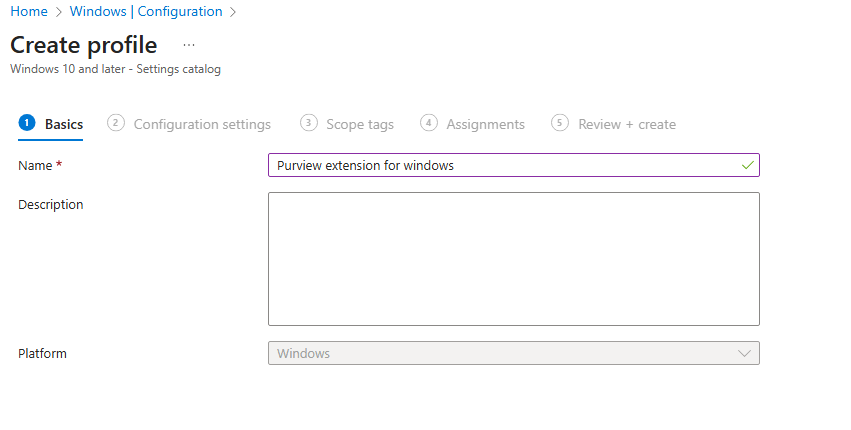Click the Create profile heading
Screen dimensions: 851x430
pyautogui.click(x=84, y=45)
